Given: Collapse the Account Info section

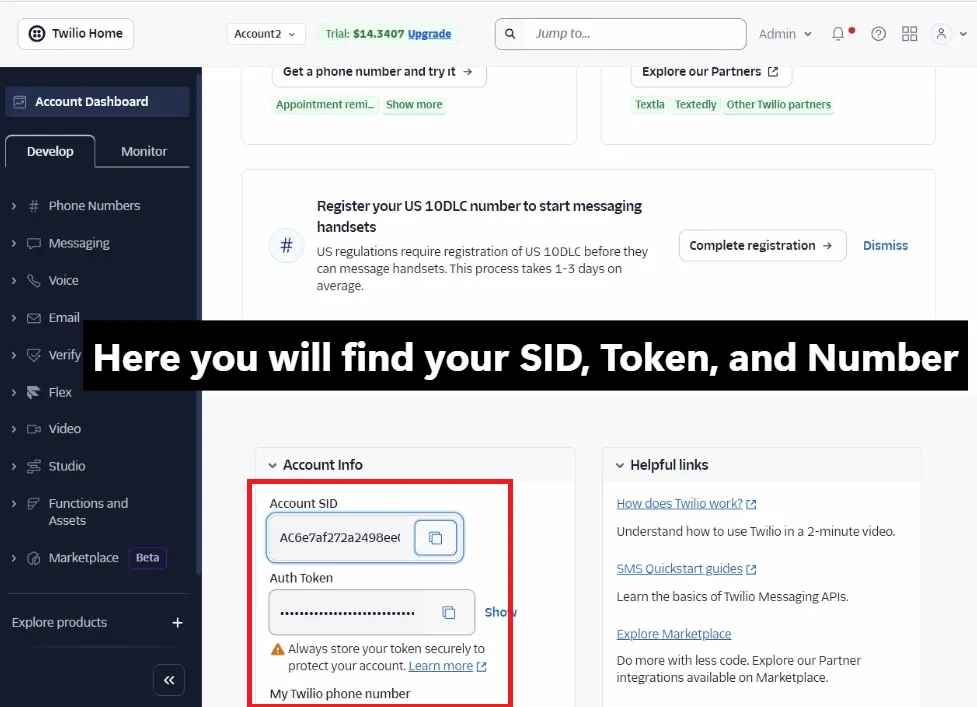Looking at the screenshot, I should 272,464.
